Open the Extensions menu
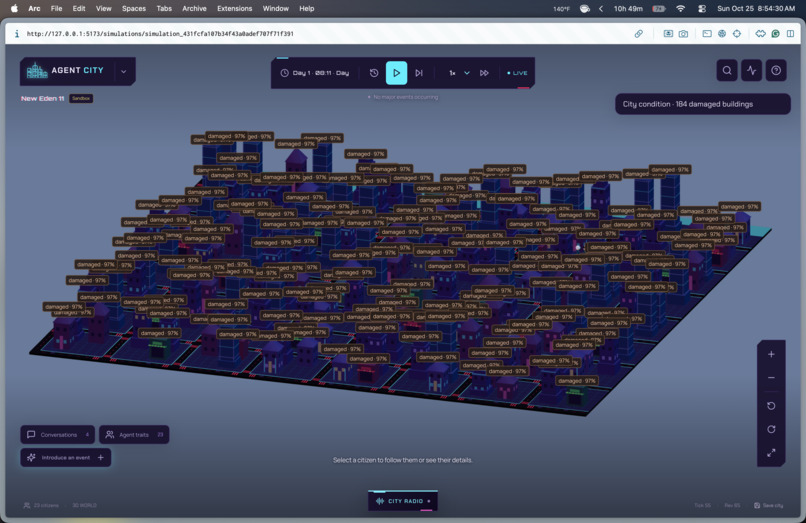This screenshot has width=806, height=523. coord(234,8)
